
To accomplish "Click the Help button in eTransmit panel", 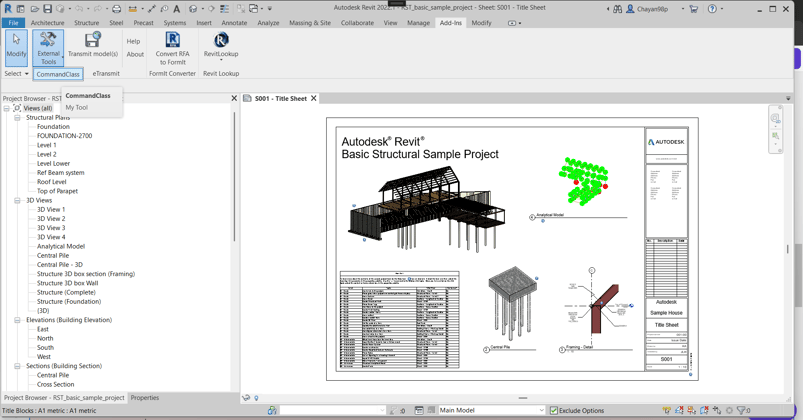I will (x=133, y=41).
